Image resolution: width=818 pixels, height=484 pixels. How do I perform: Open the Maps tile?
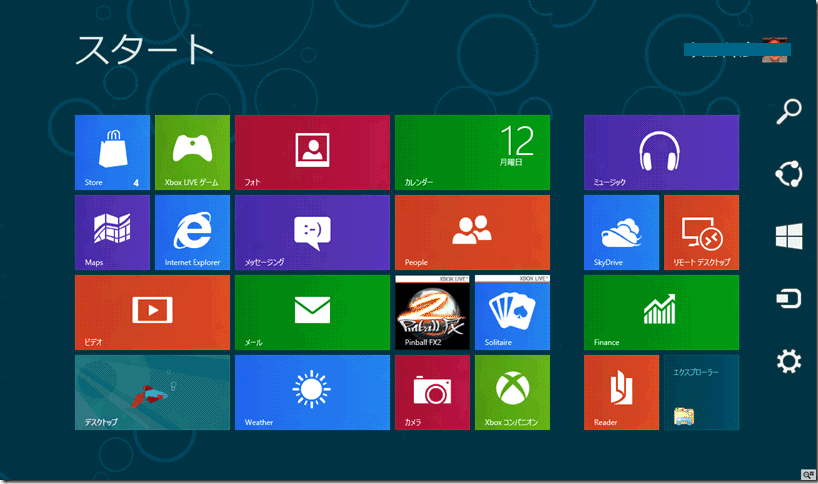[112, 233]
